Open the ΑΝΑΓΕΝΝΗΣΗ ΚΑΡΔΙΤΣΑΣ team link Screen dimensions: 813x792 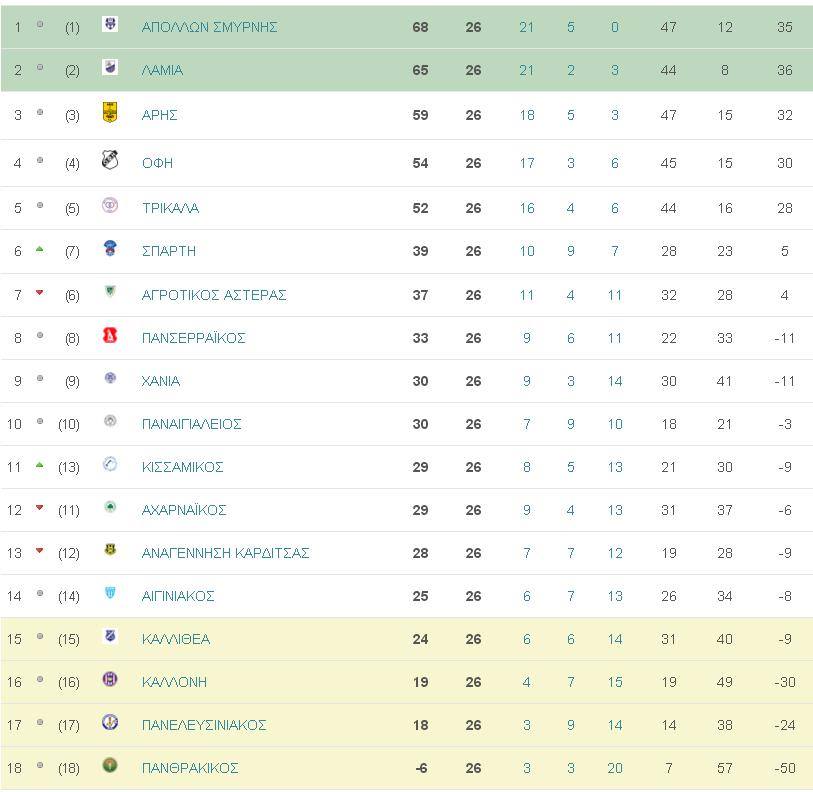pyautogui.click(x=226, y=553)
